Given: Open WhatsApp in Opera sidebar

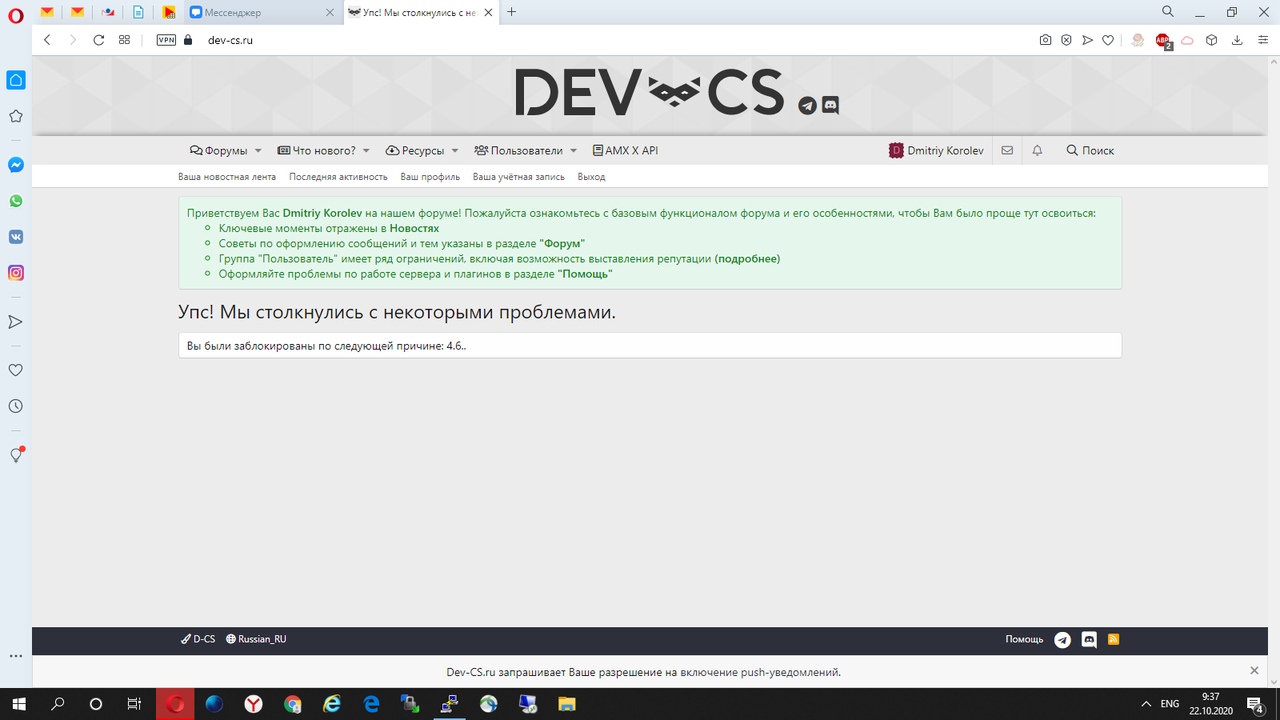Looking at the screenshot, I should tap(16, 201).
